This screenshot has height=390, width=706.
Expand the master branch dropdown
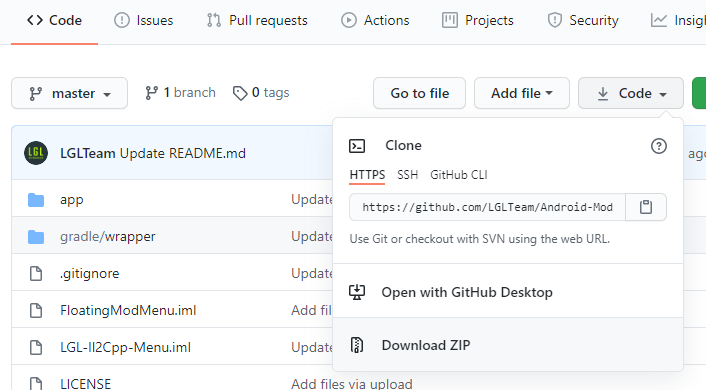point(69,93)
